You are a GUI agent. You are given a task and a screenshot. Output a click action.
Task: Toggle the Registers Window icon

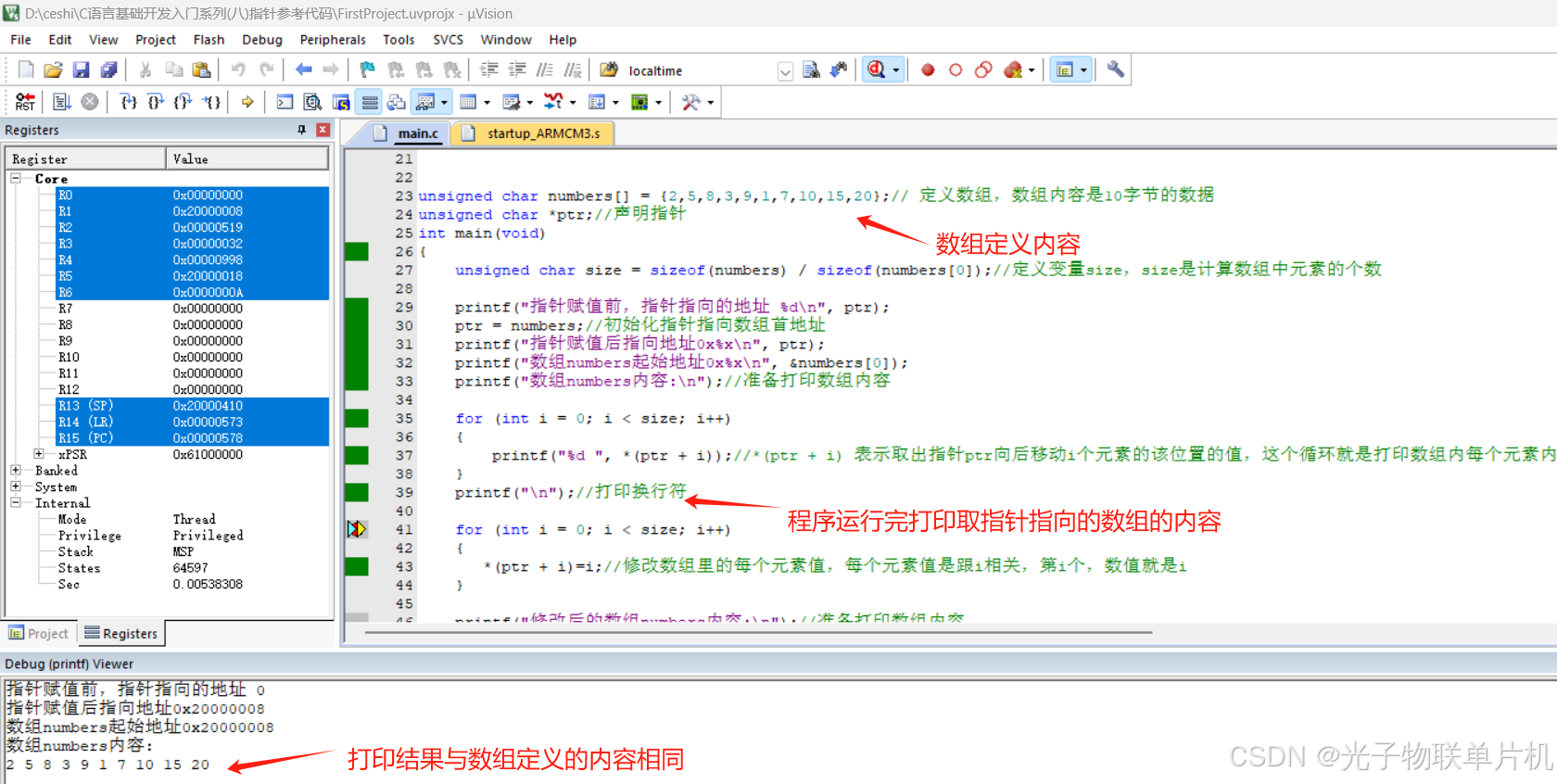coord(370,102)
